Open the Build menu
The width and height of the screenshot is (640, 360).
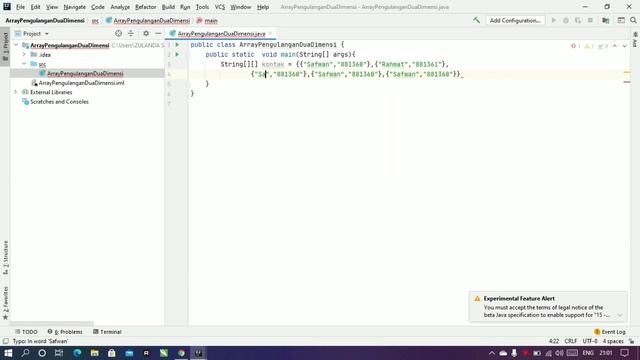(x=168, y=7)
